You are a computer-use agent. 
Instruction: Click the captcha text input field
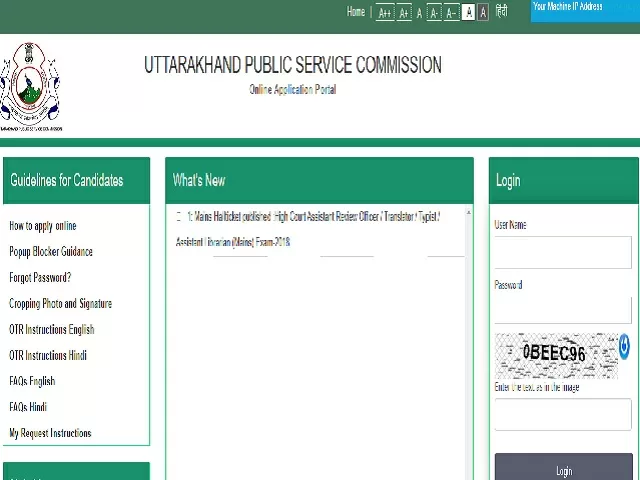(x=563, y=414)
